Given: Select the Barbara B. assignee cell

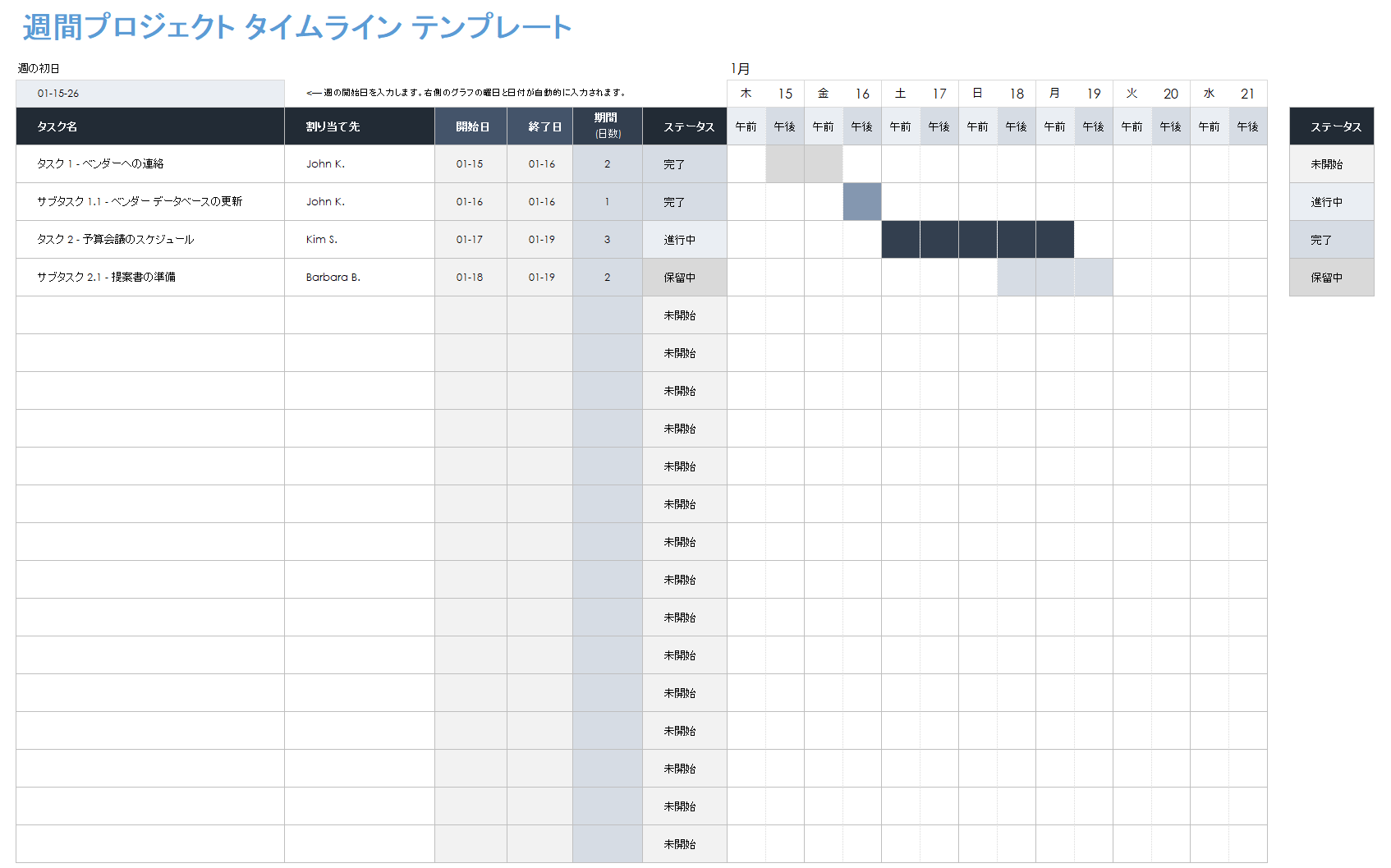Looking at the screenshot, I should coord(360,278).
